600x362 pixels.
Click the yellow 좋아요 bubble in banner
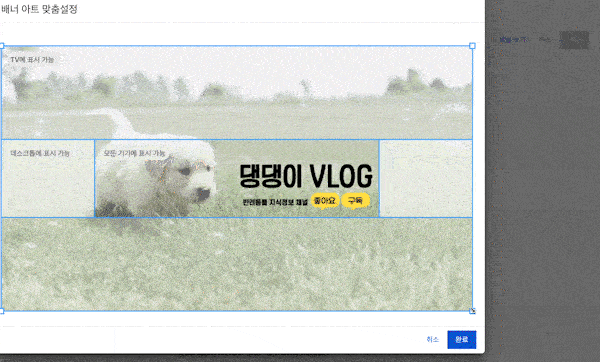pos(325,201)
